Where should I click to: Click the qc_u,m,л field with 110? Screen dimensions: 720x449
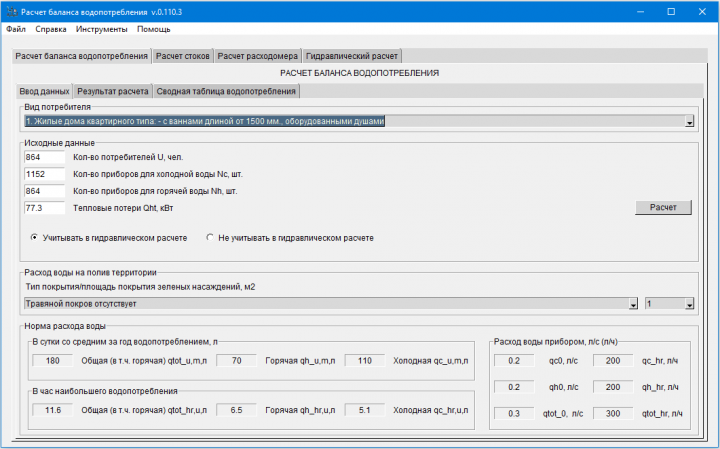click(365, 361)
